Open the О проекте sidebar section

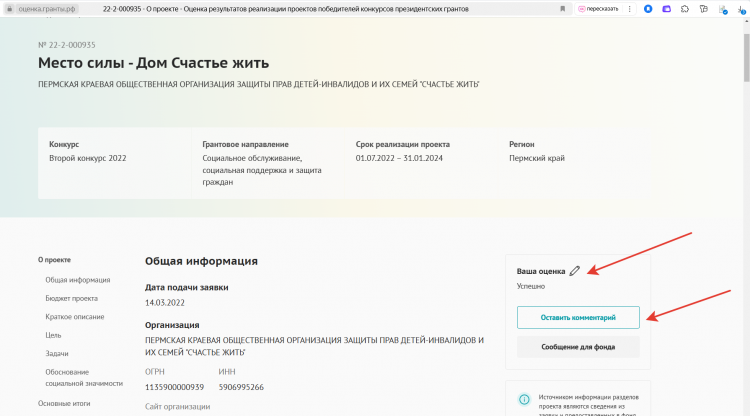coord(54,259)
